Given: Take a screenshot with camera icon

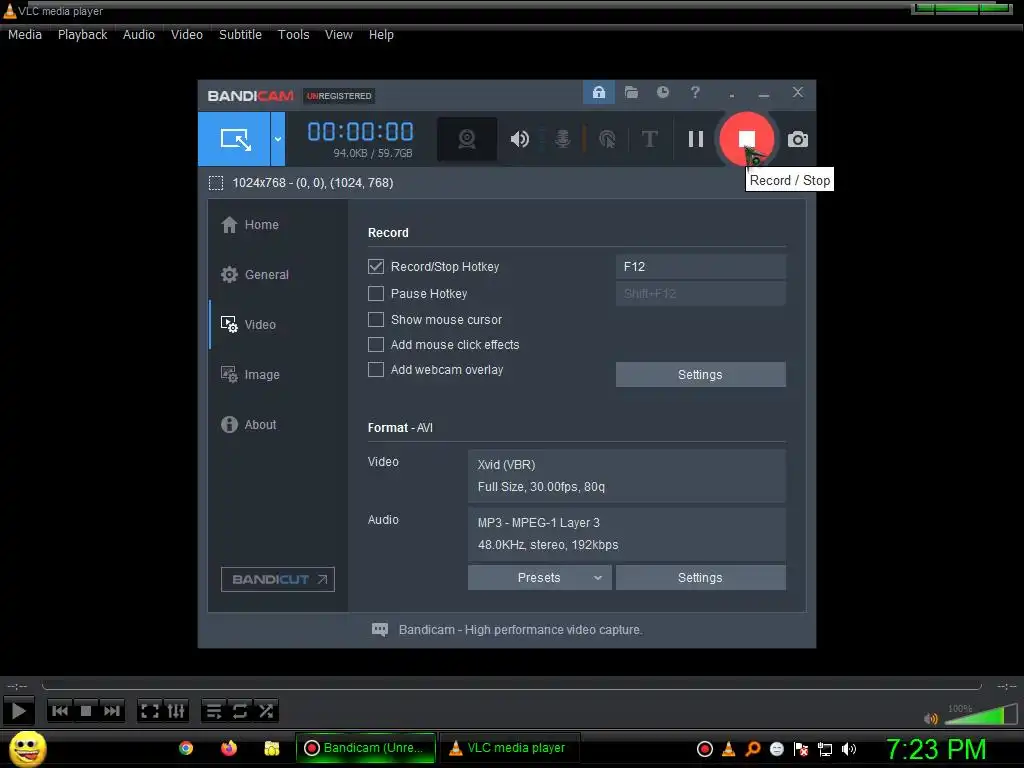Looking at the screenshot, I should [797, 139].
